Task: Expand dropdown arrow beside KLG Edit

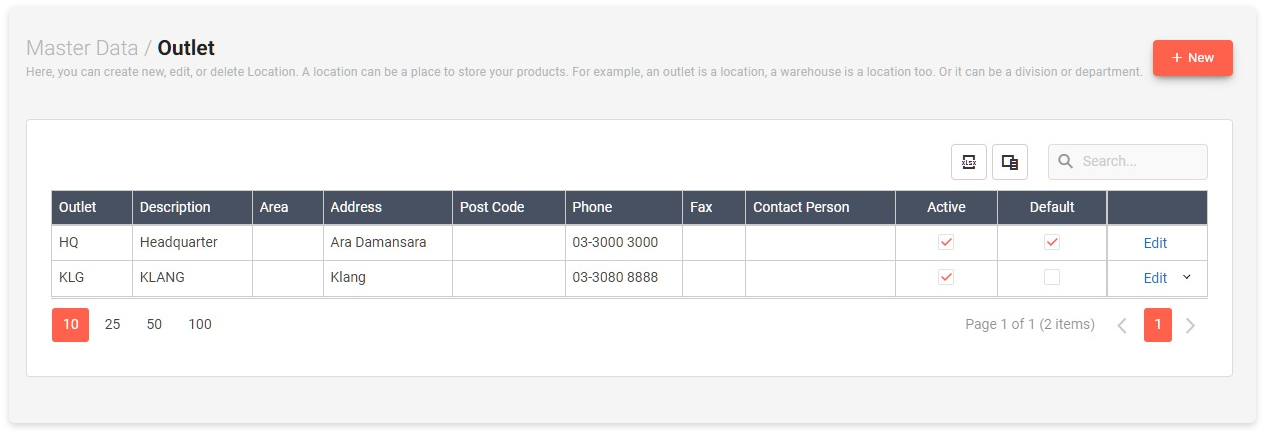Action: point(1187,277)
